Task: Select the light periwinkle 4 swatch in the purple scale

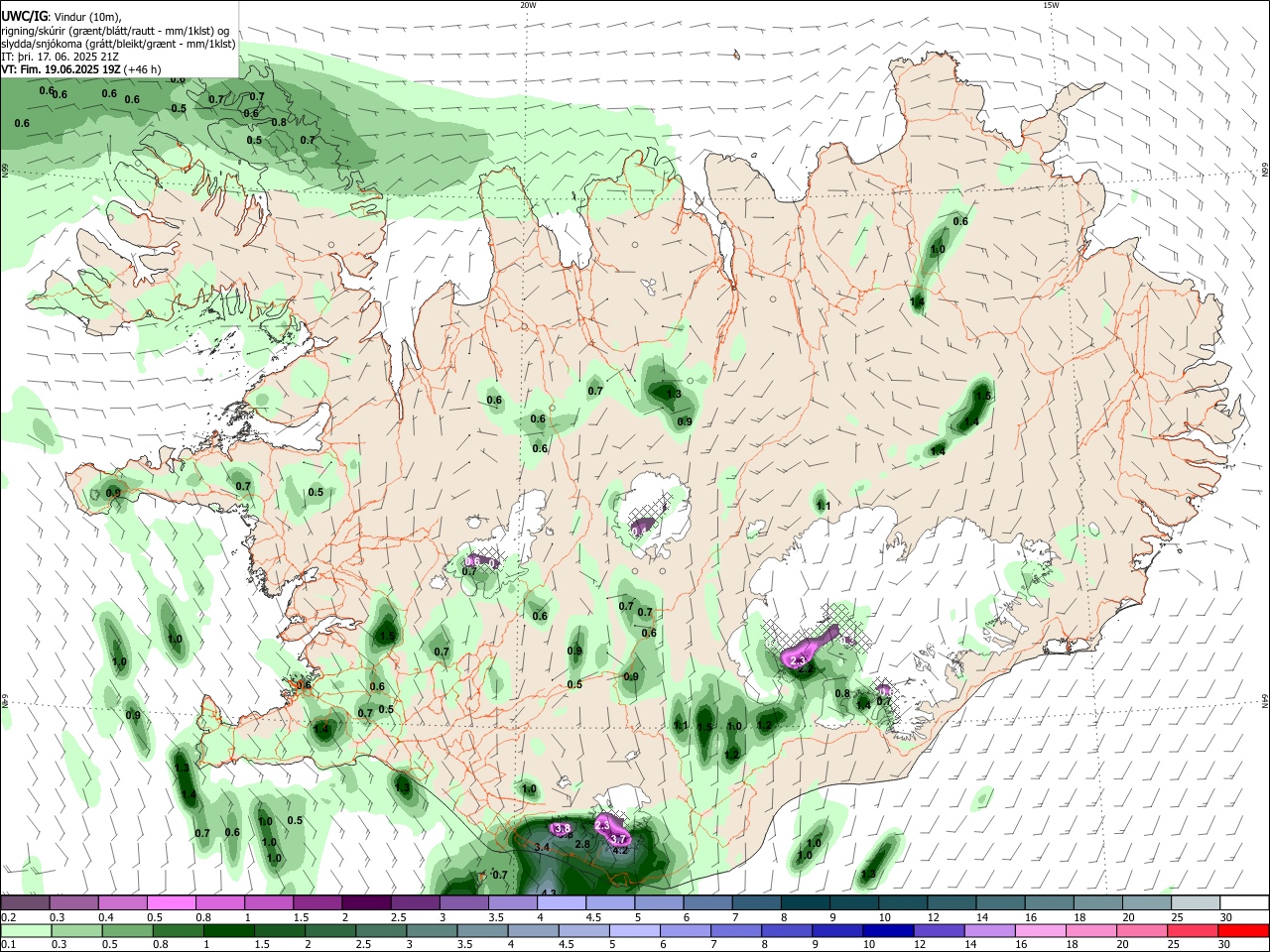Action: pyautogui.click(x=562, y=903)
